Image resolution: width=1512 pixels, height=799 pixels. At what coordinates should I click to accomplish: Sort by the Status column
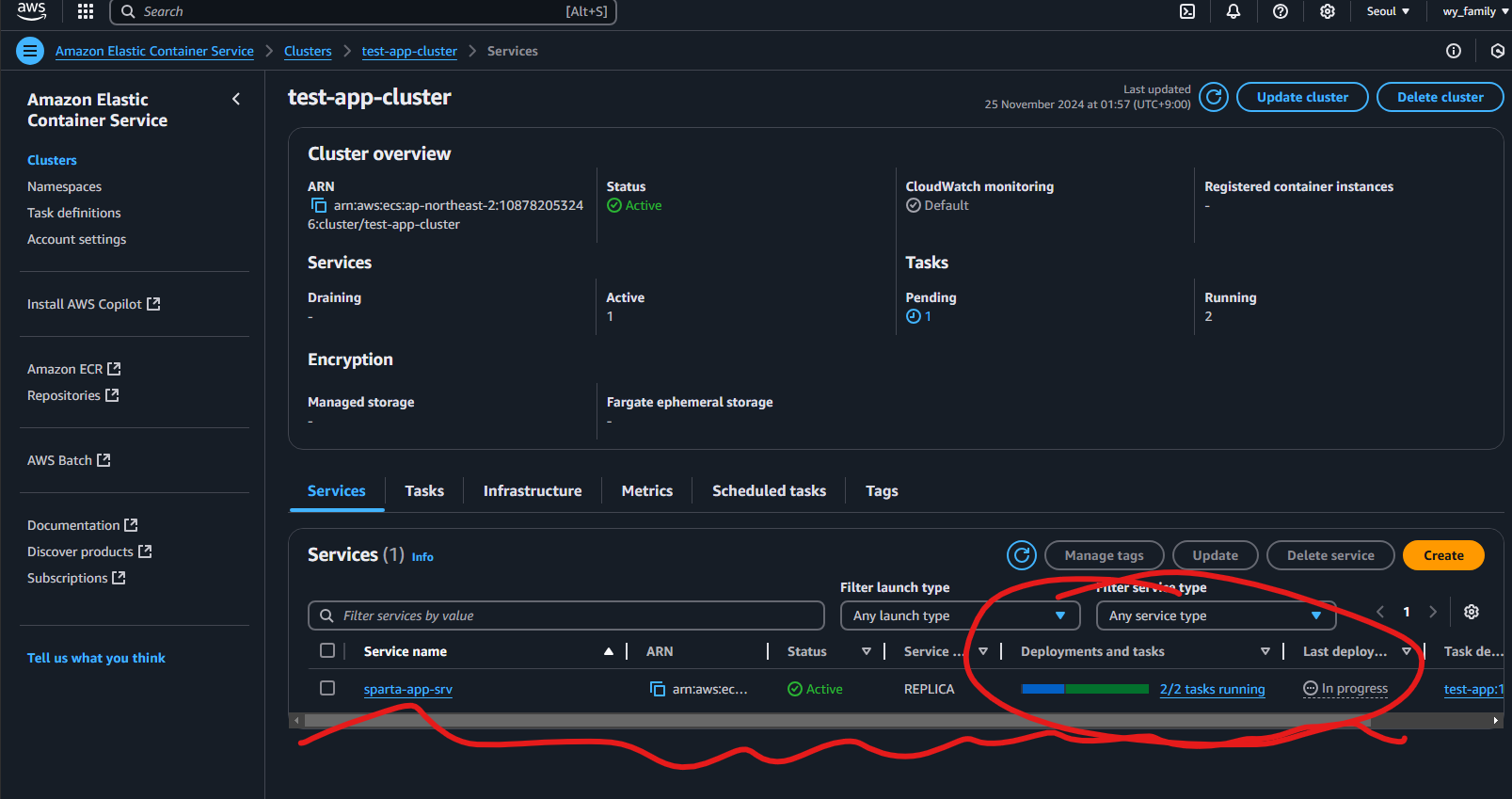(x=867, y=651)
